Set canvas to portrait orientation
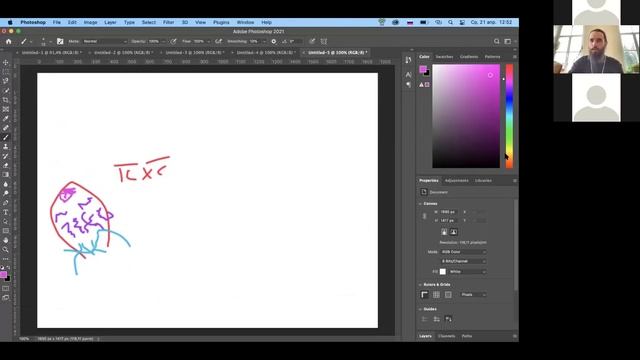640x360 pixels. [444, 232]
